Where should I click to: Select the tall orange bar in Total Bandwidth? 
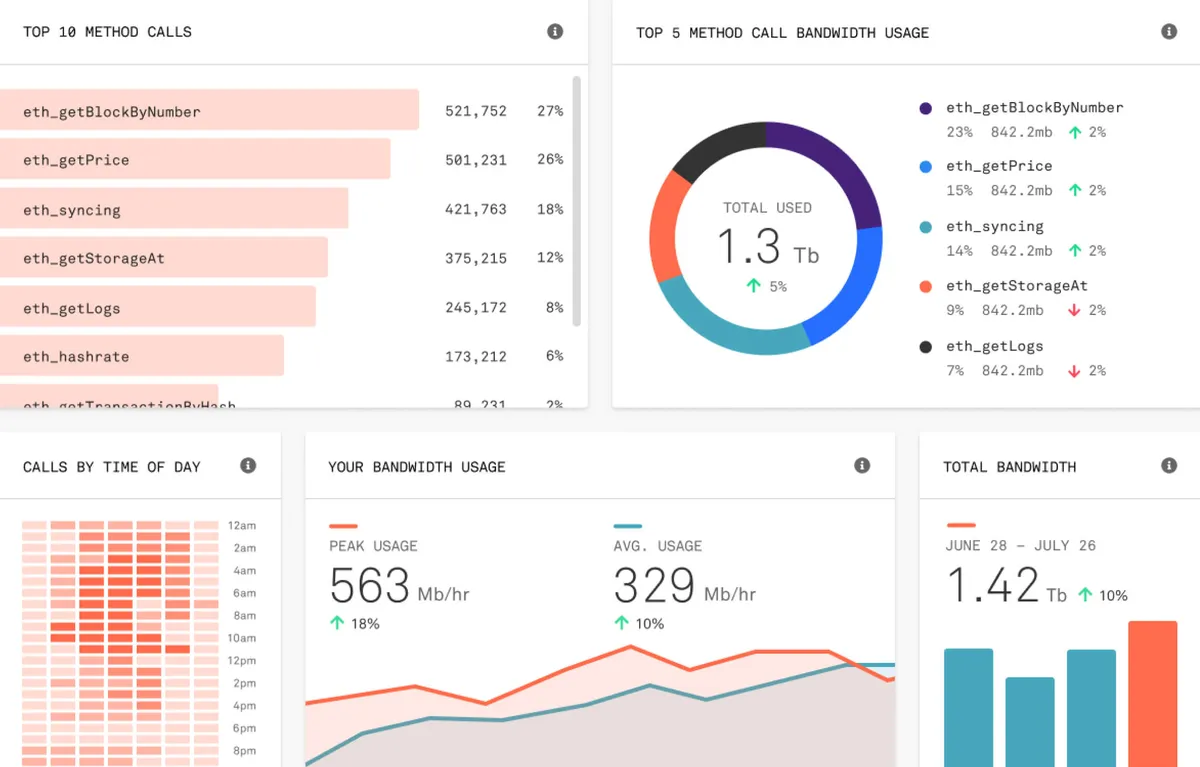1153,694
